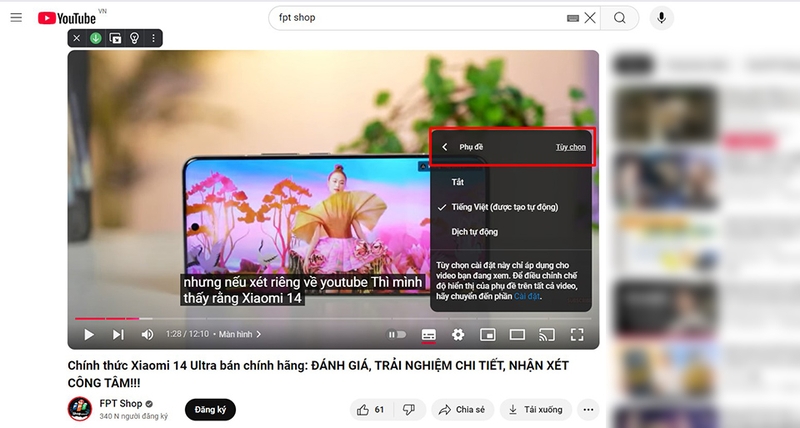Clear the search text with the X
The height and width of the screenshot is (428, 800).
pos(590,18)
